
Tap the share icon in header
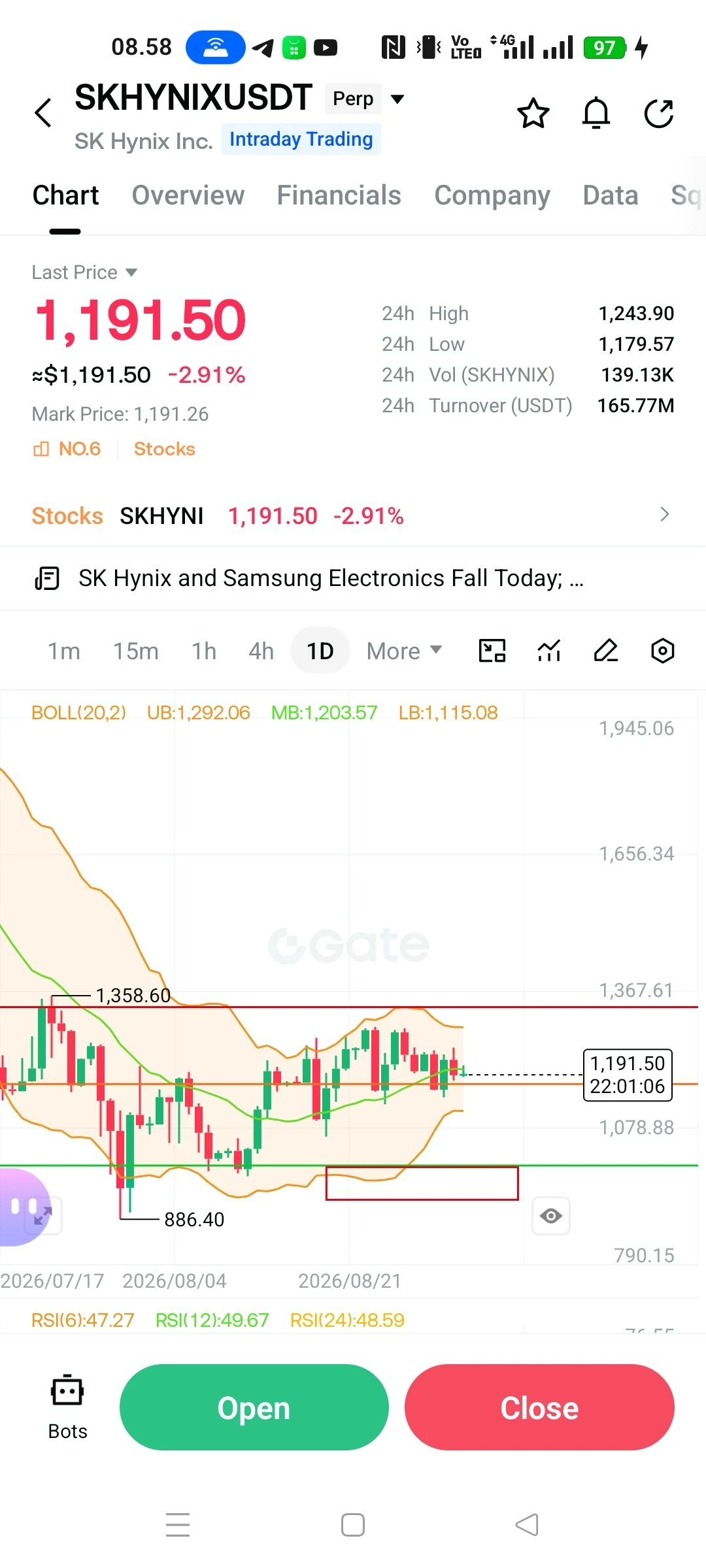coord(658,114)
